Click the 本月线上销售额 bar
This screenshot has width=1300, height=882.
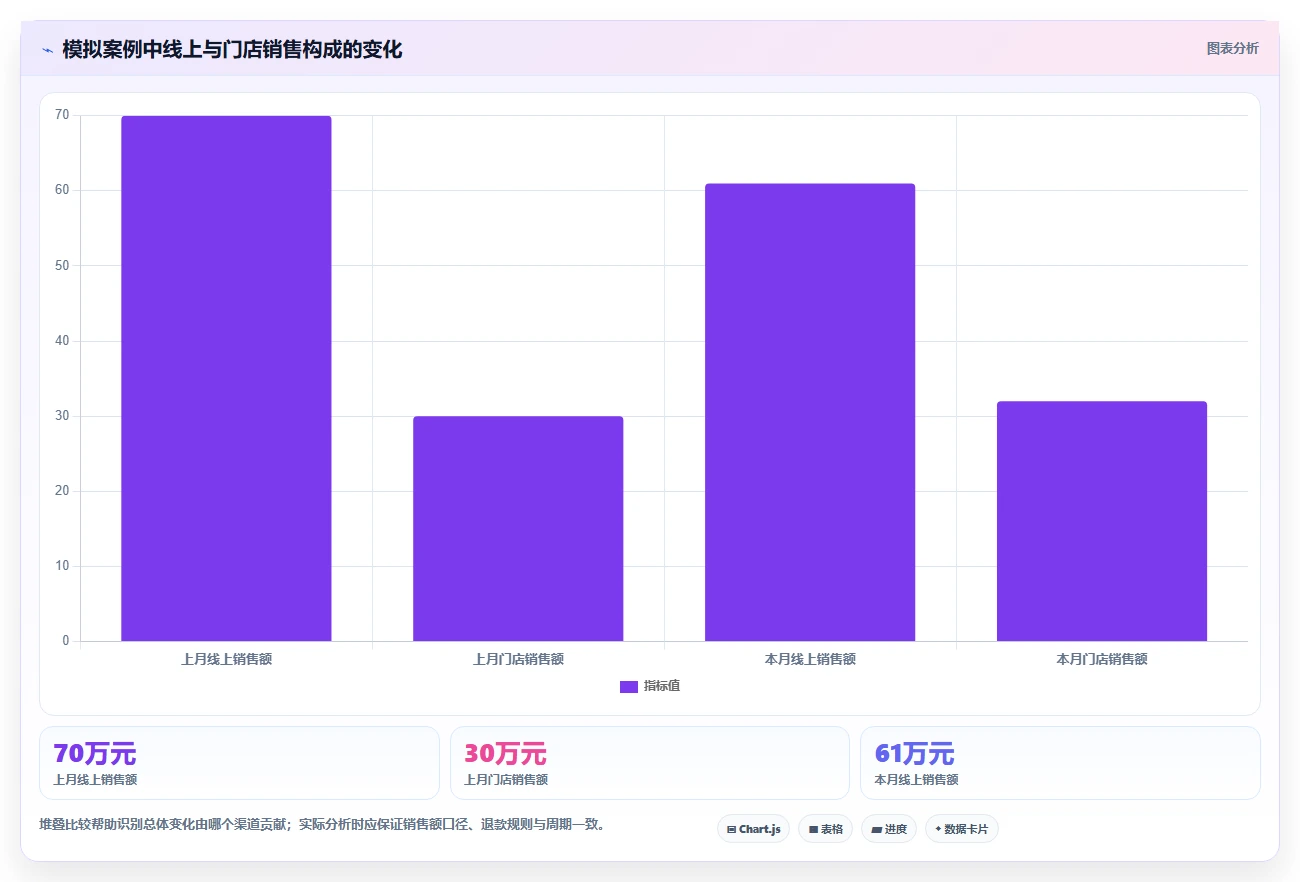(x=810, y=412)
